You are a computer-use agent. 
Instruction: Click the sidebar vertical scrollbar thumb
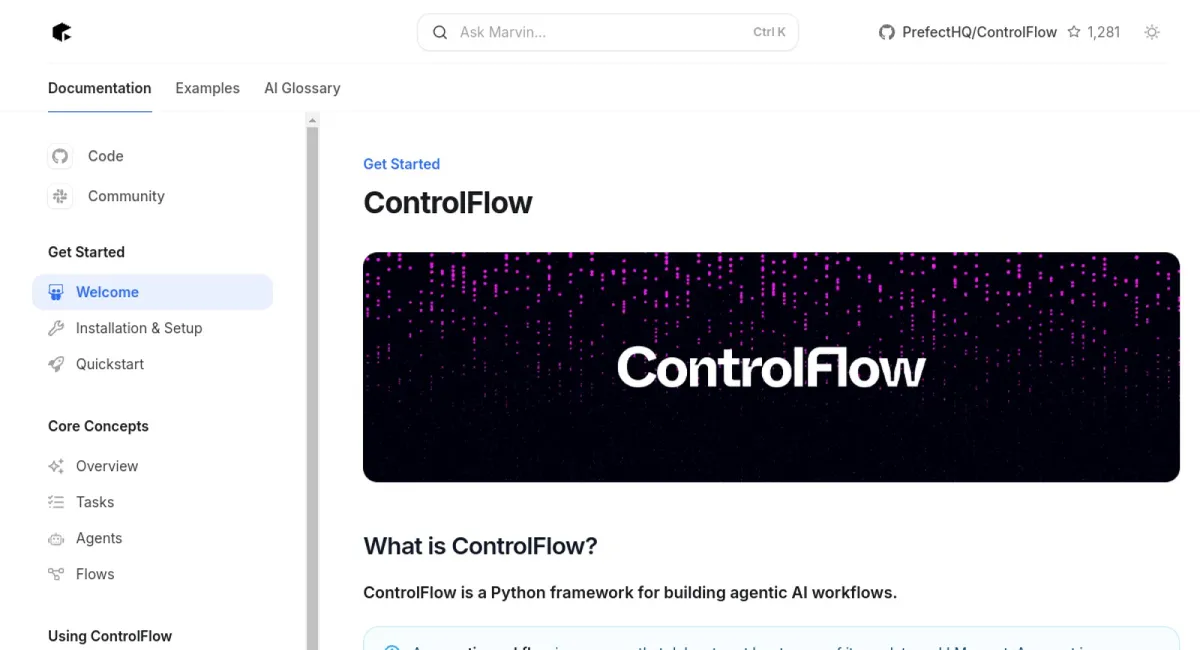click(x=312, y=388)
